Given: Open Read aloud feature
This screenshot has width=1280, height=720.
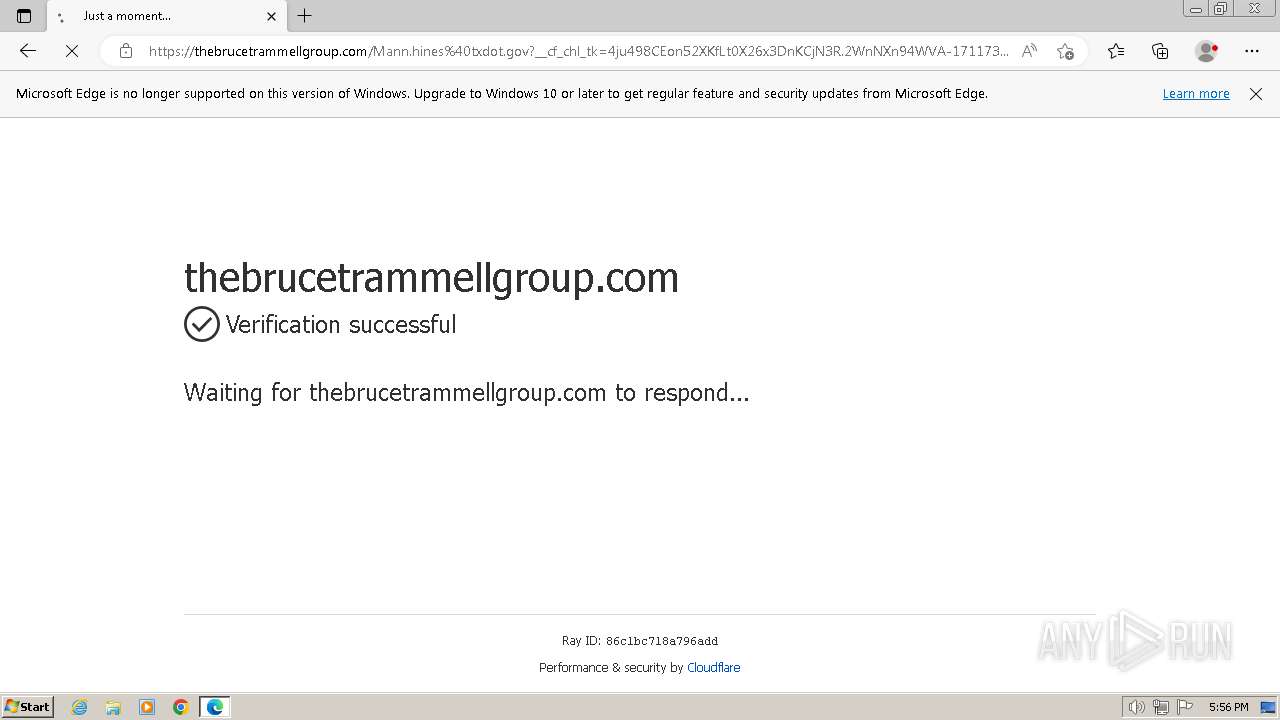Looking at the screenshot, I should point(1029,51).
